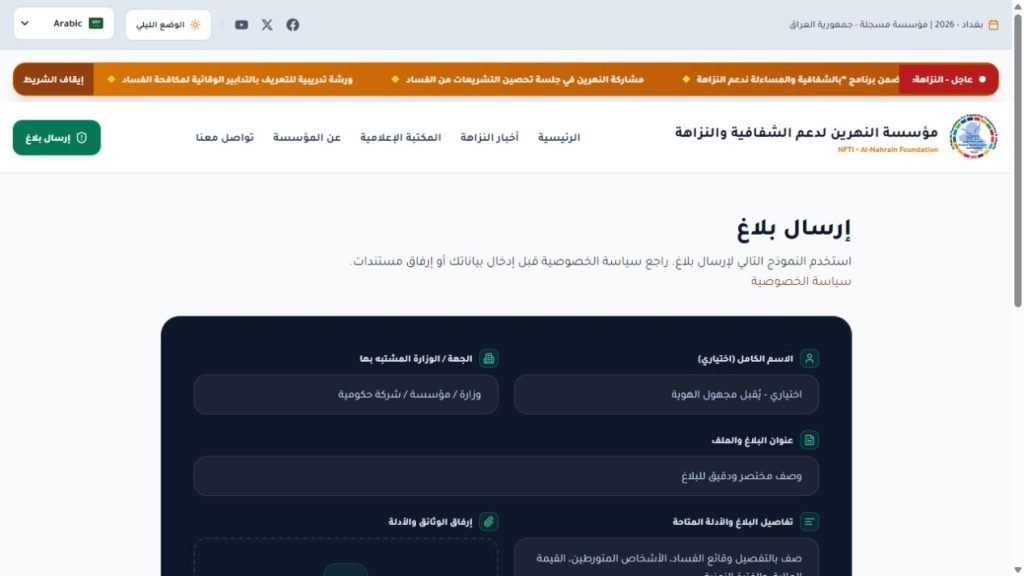The image size is (1024, 576).
Task: Click the report details textarea
Action: (666, 557)
